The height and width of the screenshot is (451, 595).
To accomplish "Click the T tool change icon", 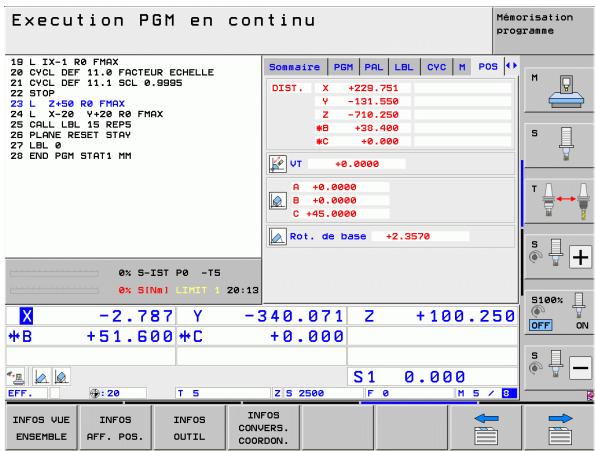I will pyautogui.click(x=559, y=201).
